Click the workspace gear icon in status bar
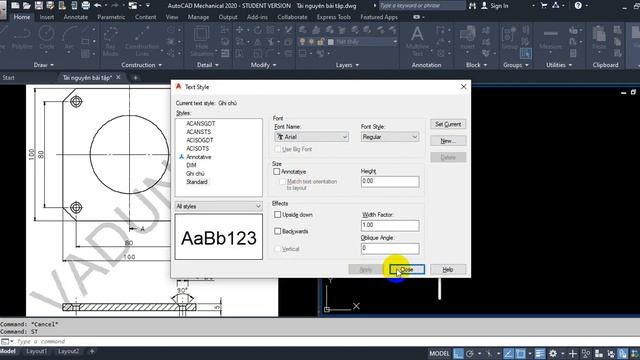640x360 pixels. (x=553, y=353)
